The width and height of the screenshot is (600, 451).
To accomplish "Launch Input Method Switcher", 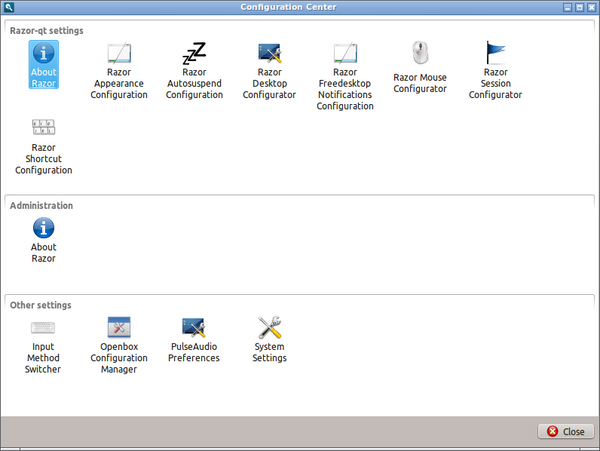I will point(43,345).
